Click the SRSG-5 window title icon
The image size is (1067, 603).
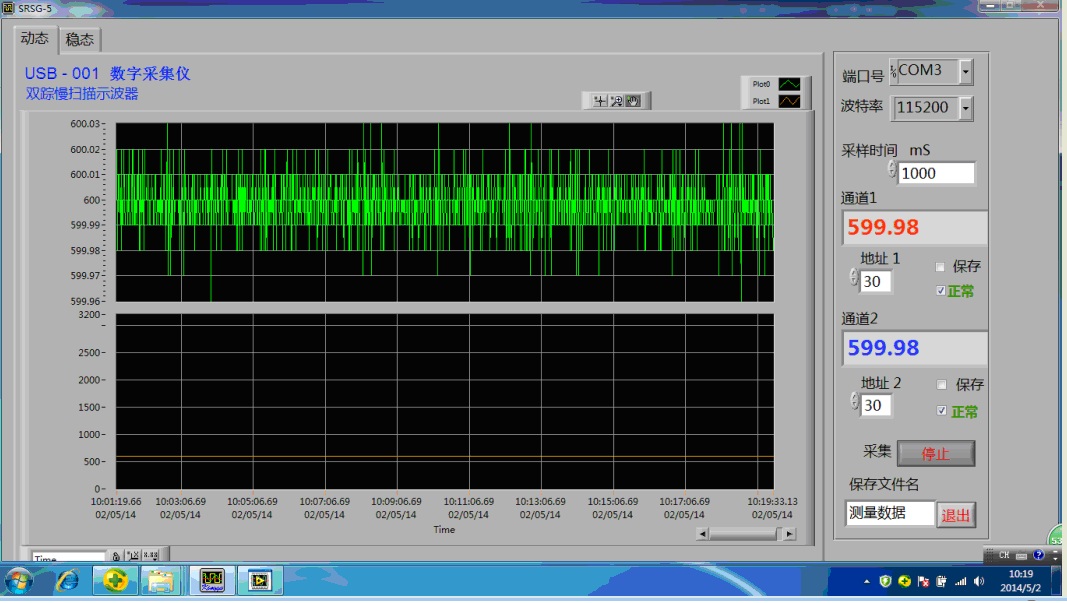pos(8,8)
